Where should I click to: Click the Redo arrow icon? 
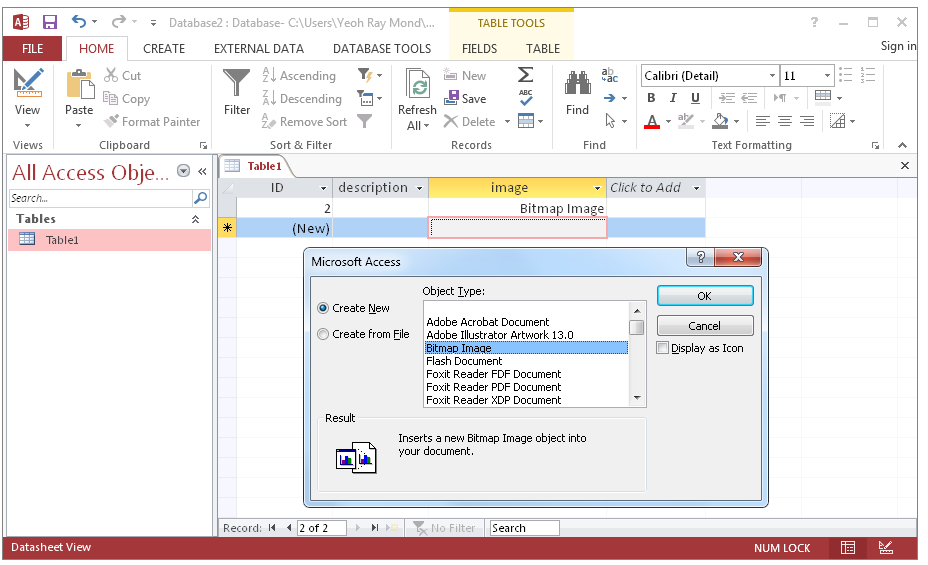[118, 22]
